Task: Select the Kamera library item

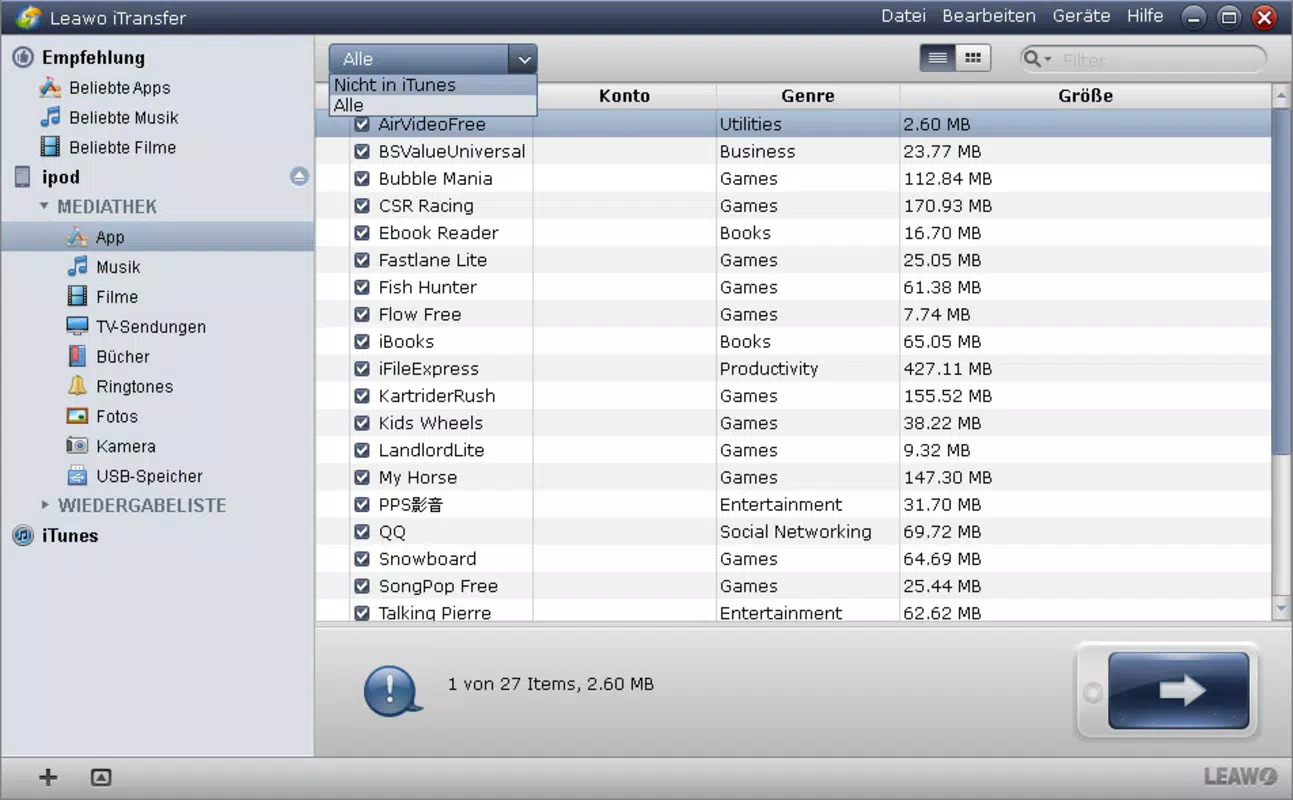Action: point(110,447)
